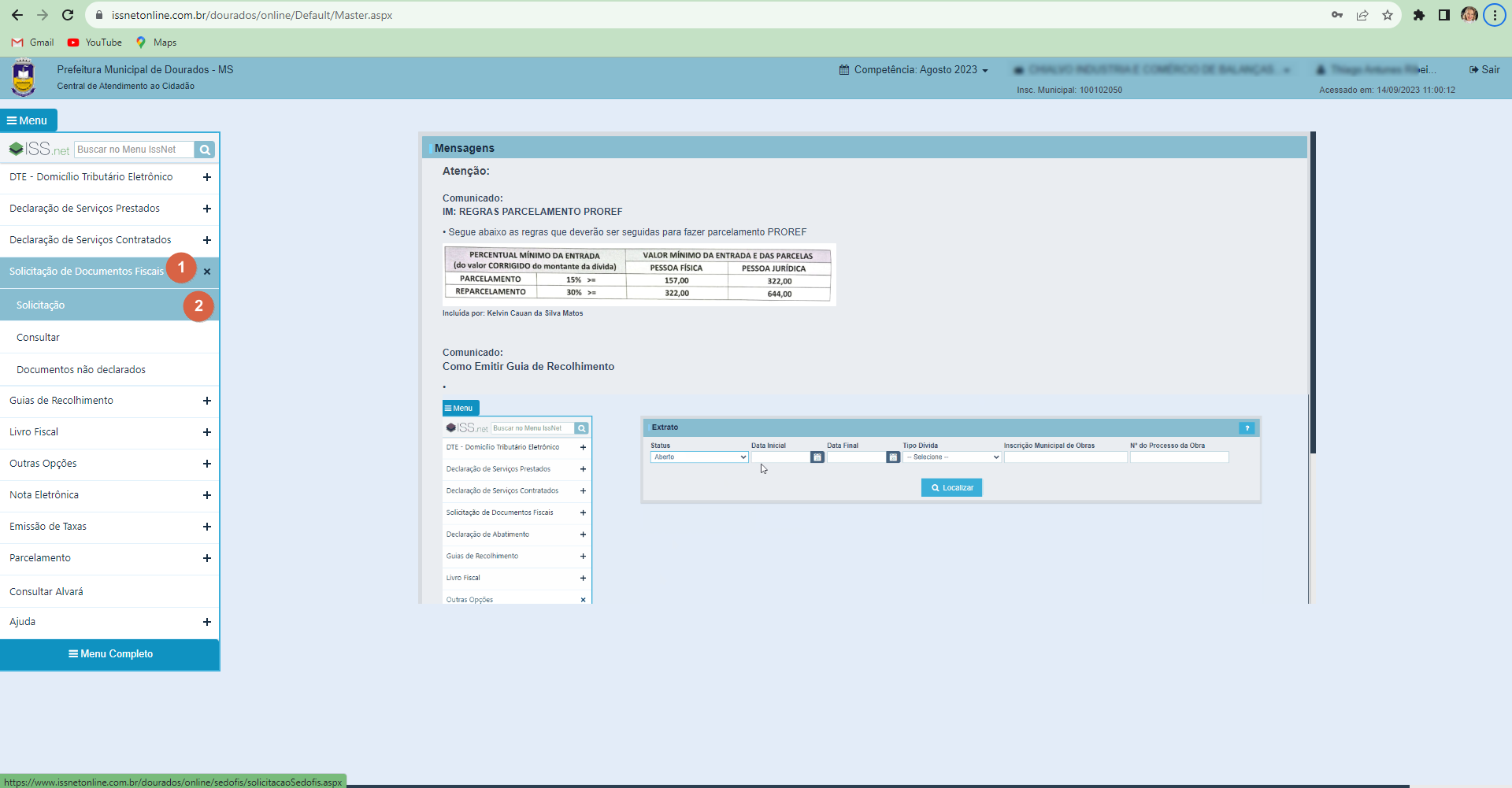
Task: Click 'REGRAS PARCELAMENTO PROREF' heading text
Action: [541, 212]
